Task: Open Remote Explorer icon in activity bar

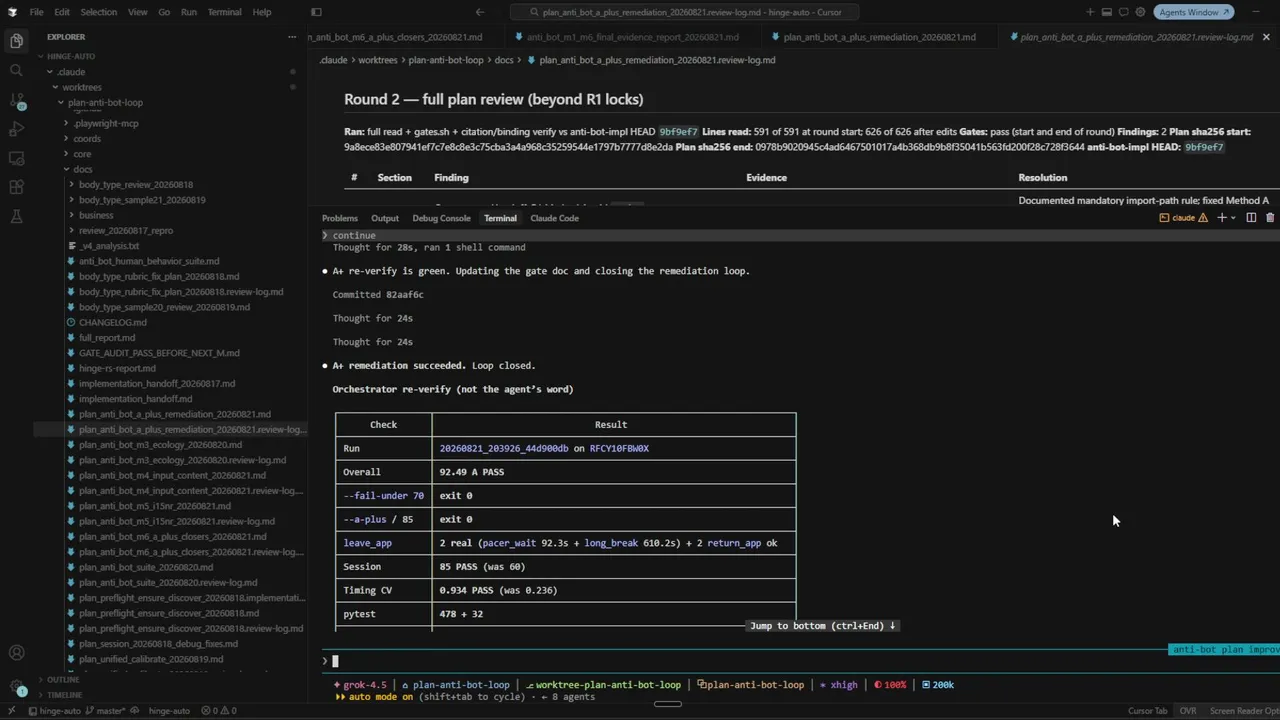Action: pos(16,158)
